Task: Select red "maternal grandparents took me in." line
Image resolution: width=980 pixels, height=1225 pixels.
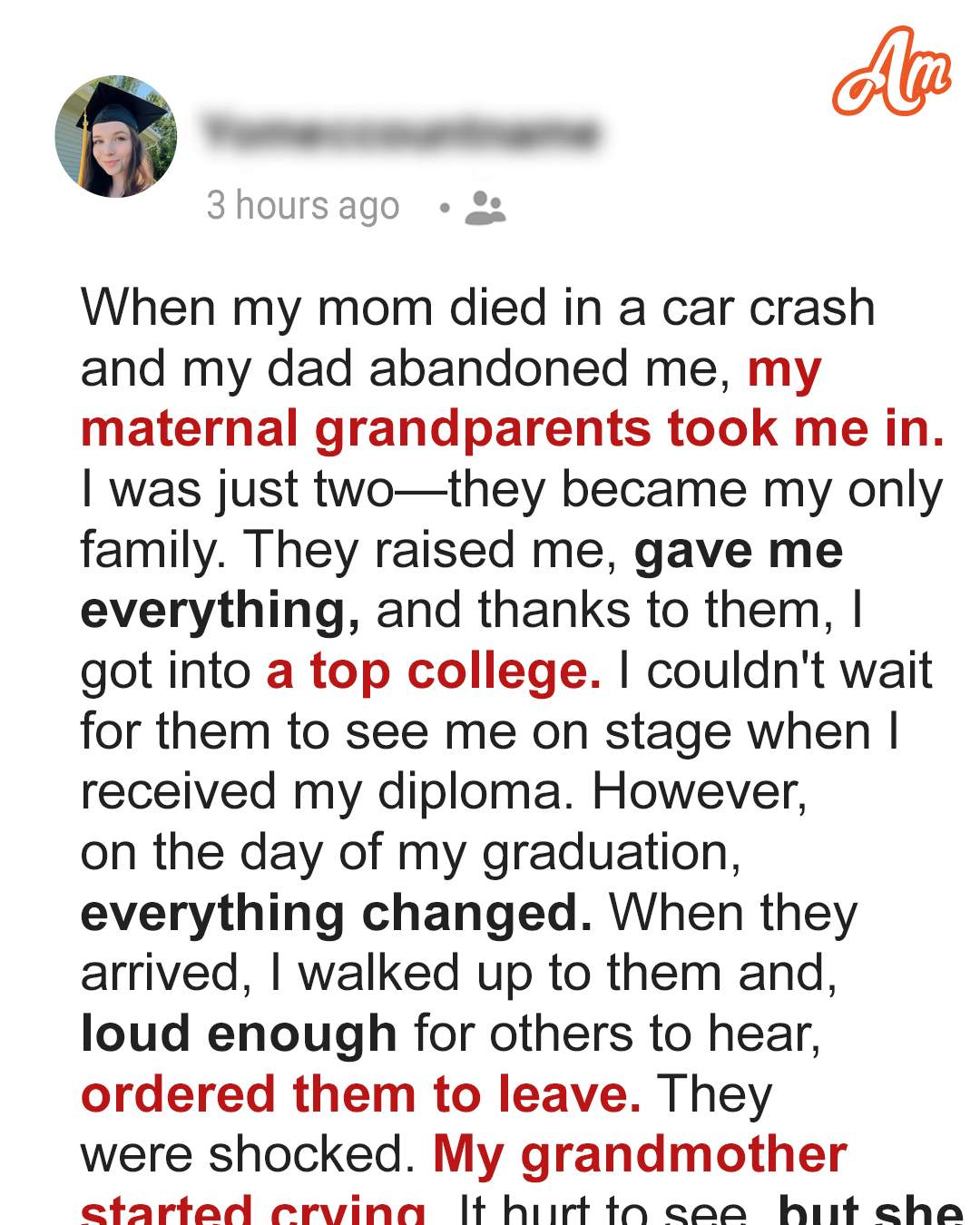Action: tap(513, 429)
